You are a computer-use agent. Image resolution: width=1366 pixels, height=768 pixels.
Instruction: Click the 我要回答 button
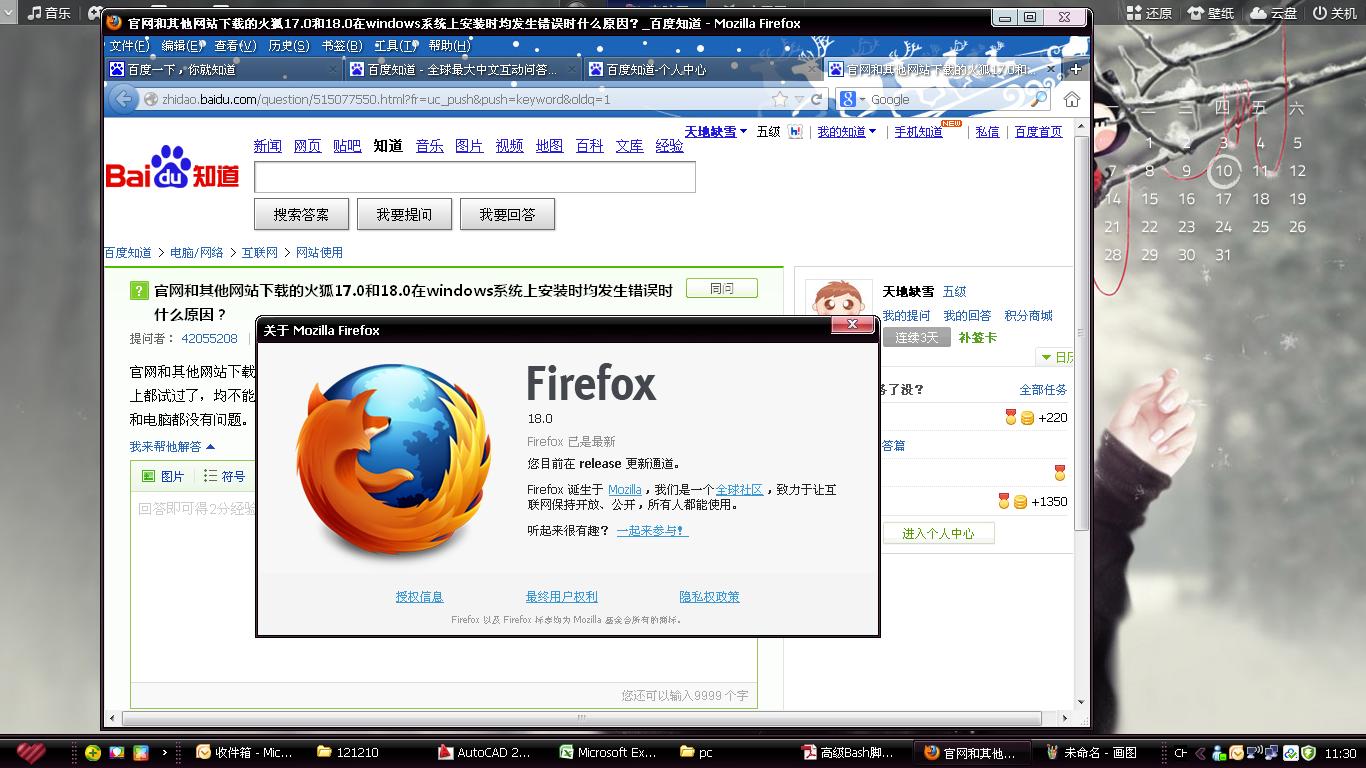507,214
